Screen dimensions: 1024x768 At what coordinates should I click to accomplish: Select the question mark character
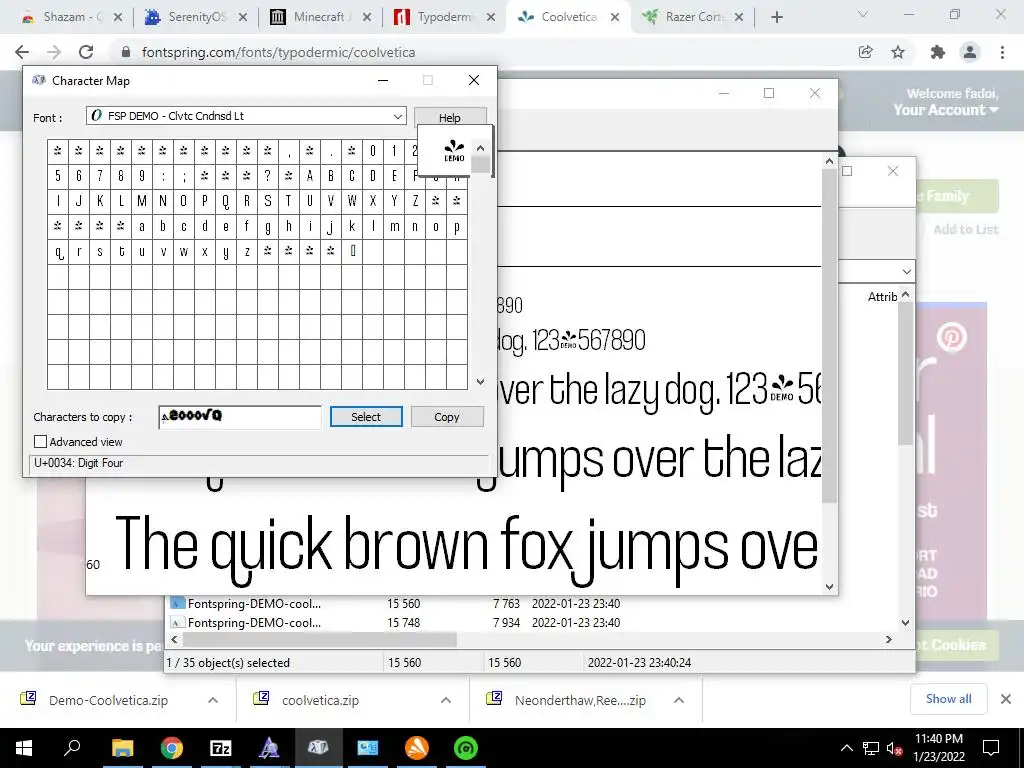pos(267,176)
